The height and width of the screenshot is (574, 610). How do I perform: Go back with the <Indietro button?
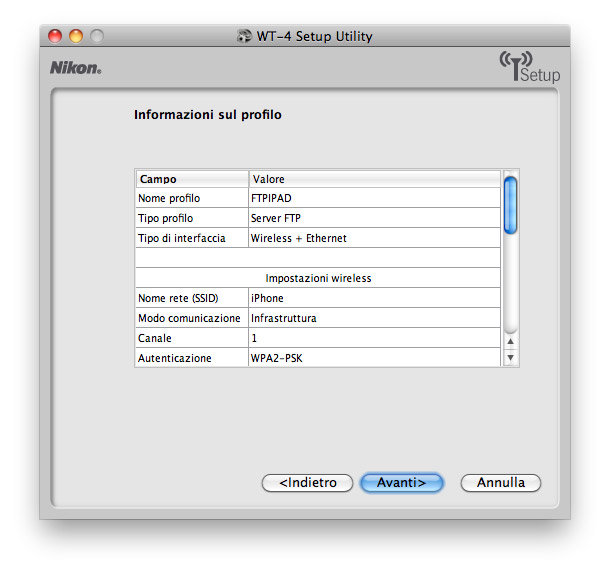pyautogui.click(x=307, y=483)
